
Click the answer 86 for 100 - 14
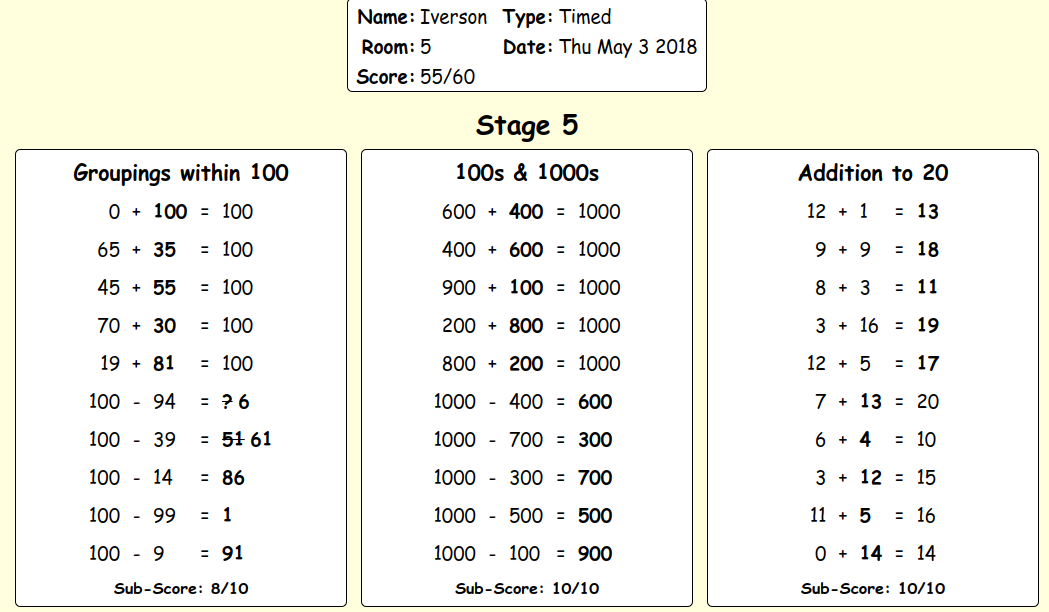coord(233,478)
